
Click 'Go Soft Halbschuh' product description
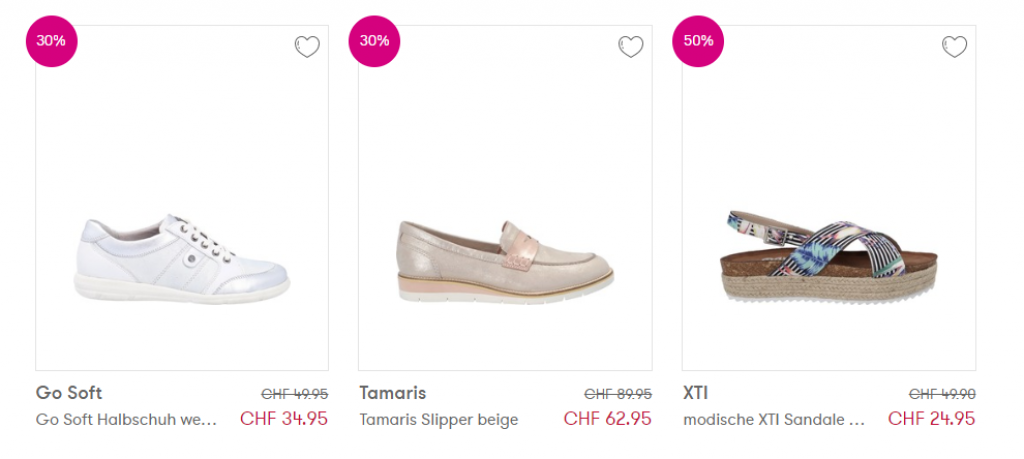pyautogui.click(x=127, y=420)
